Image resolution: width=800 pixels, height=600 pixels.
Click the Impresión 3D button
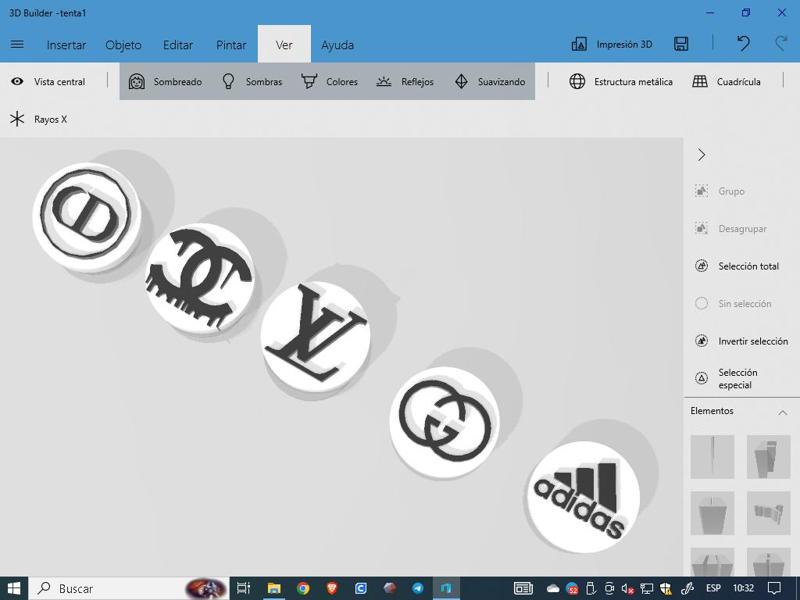(x=612, y=44)
